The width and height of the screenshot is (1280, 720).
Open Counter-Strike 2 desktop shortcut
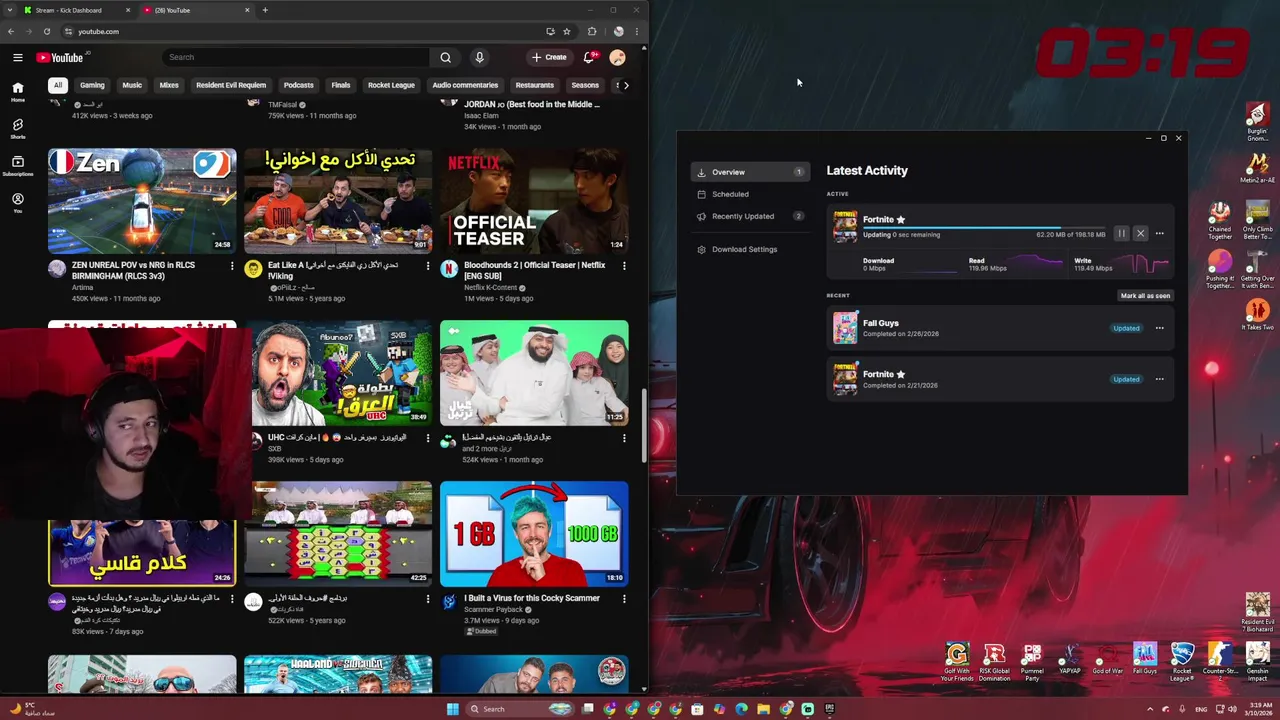point(1220,662)
